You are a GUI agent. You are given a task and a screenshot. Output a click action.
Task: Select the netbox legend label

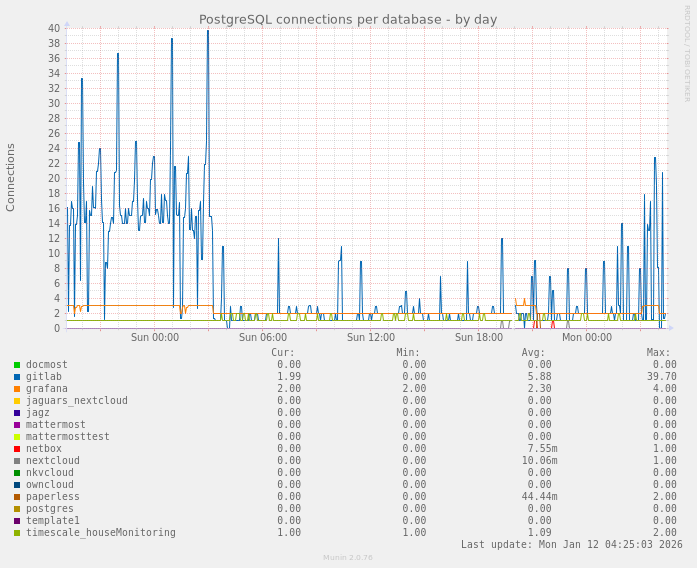44,448
